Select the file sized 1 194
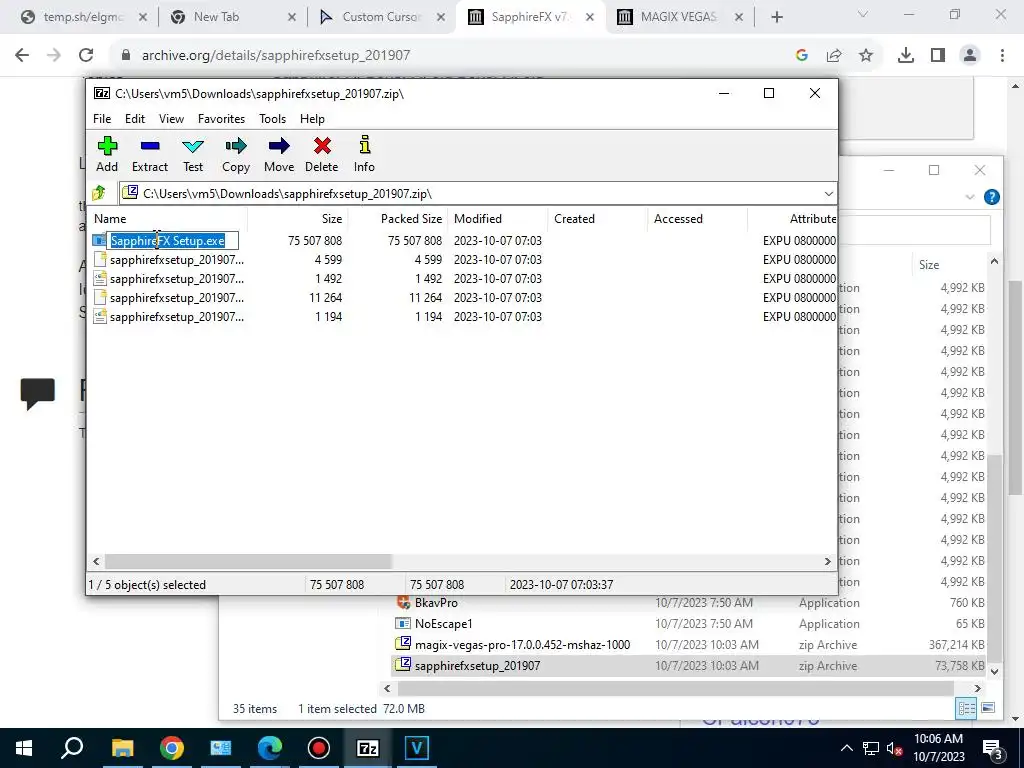The width and height of the screenshot is (1024, 768). tap(176, 317)
